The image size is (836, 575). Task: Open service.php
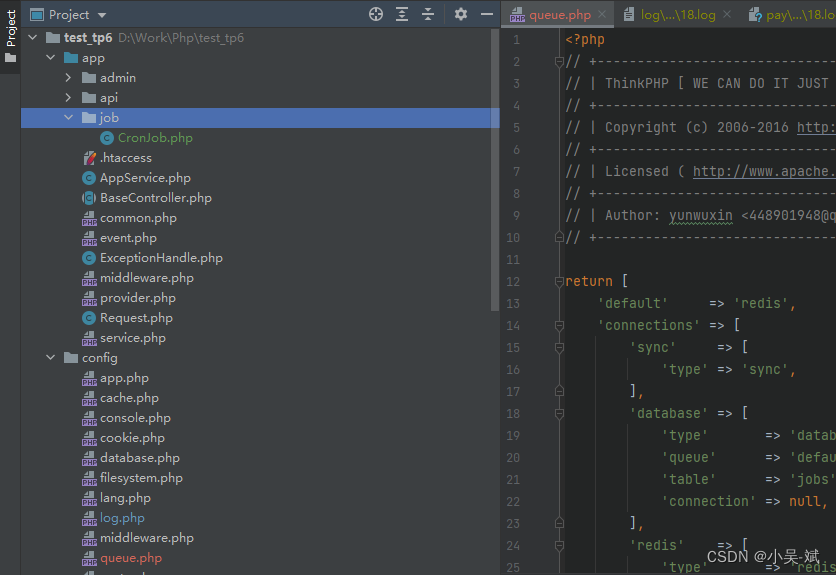click(133, 338)
